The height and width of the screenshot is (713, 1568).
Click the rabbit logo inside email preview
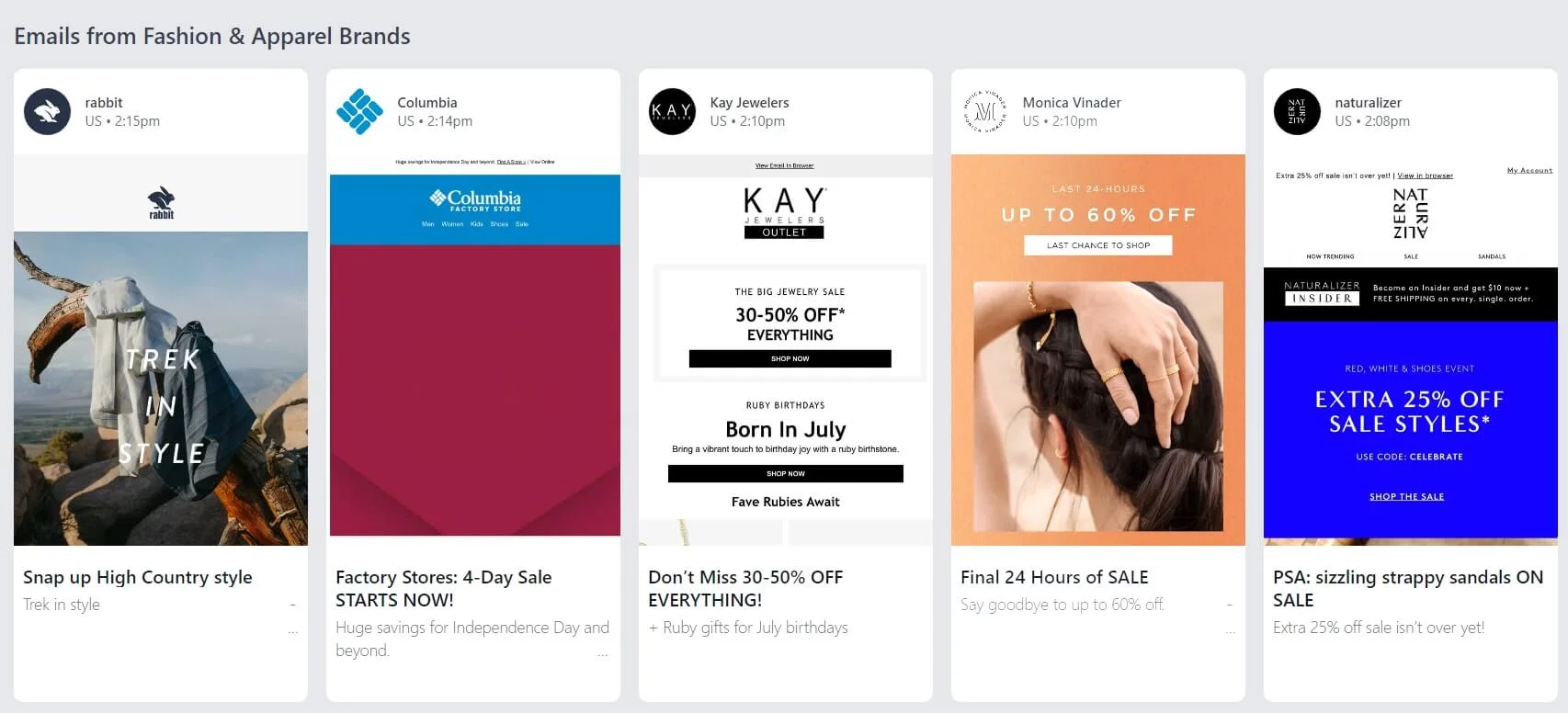pyautogui.click(x=161, y=203)
